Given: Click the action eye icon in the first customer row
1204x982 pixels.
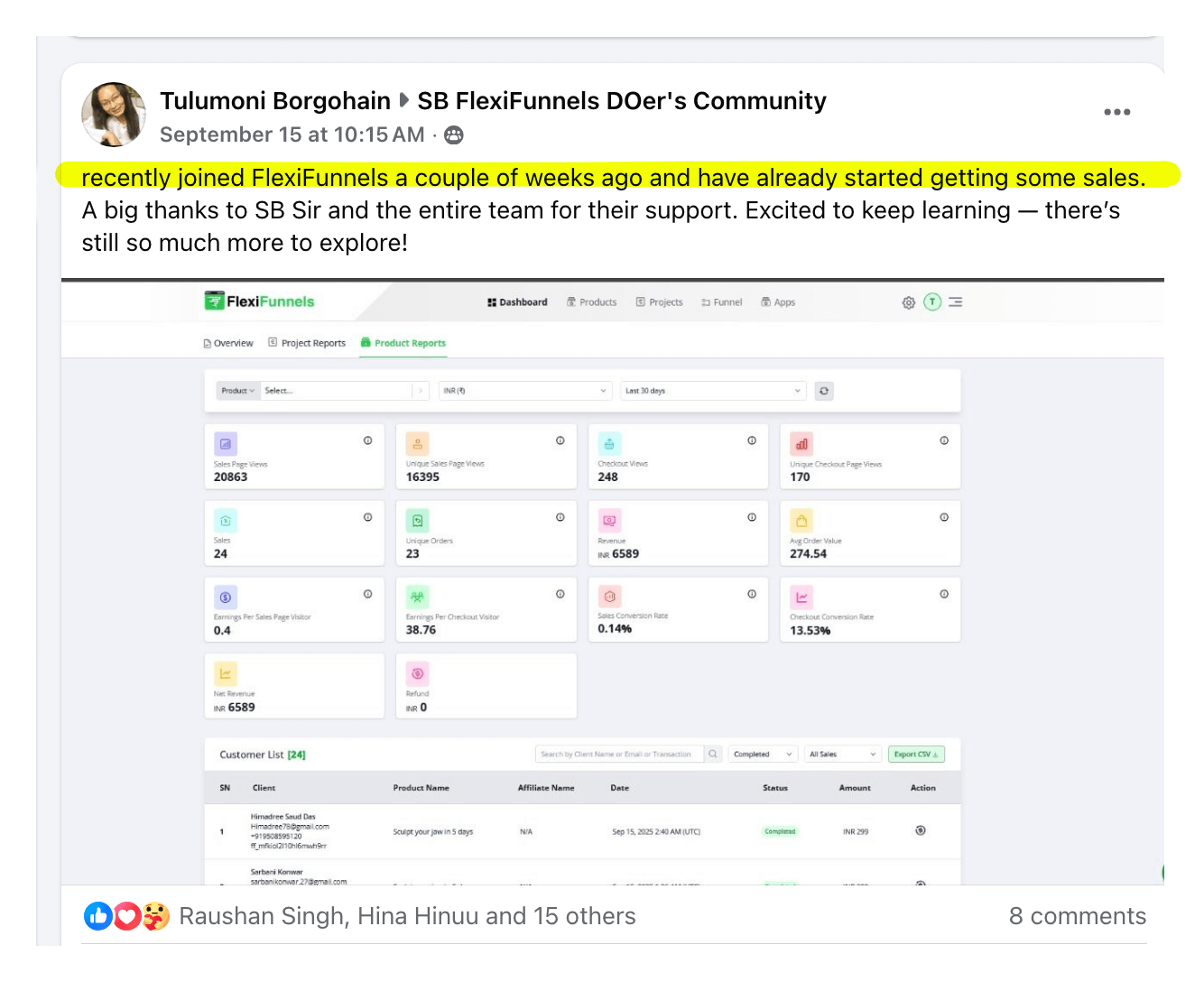Looking at the screenshot, I should click(921, 830).
